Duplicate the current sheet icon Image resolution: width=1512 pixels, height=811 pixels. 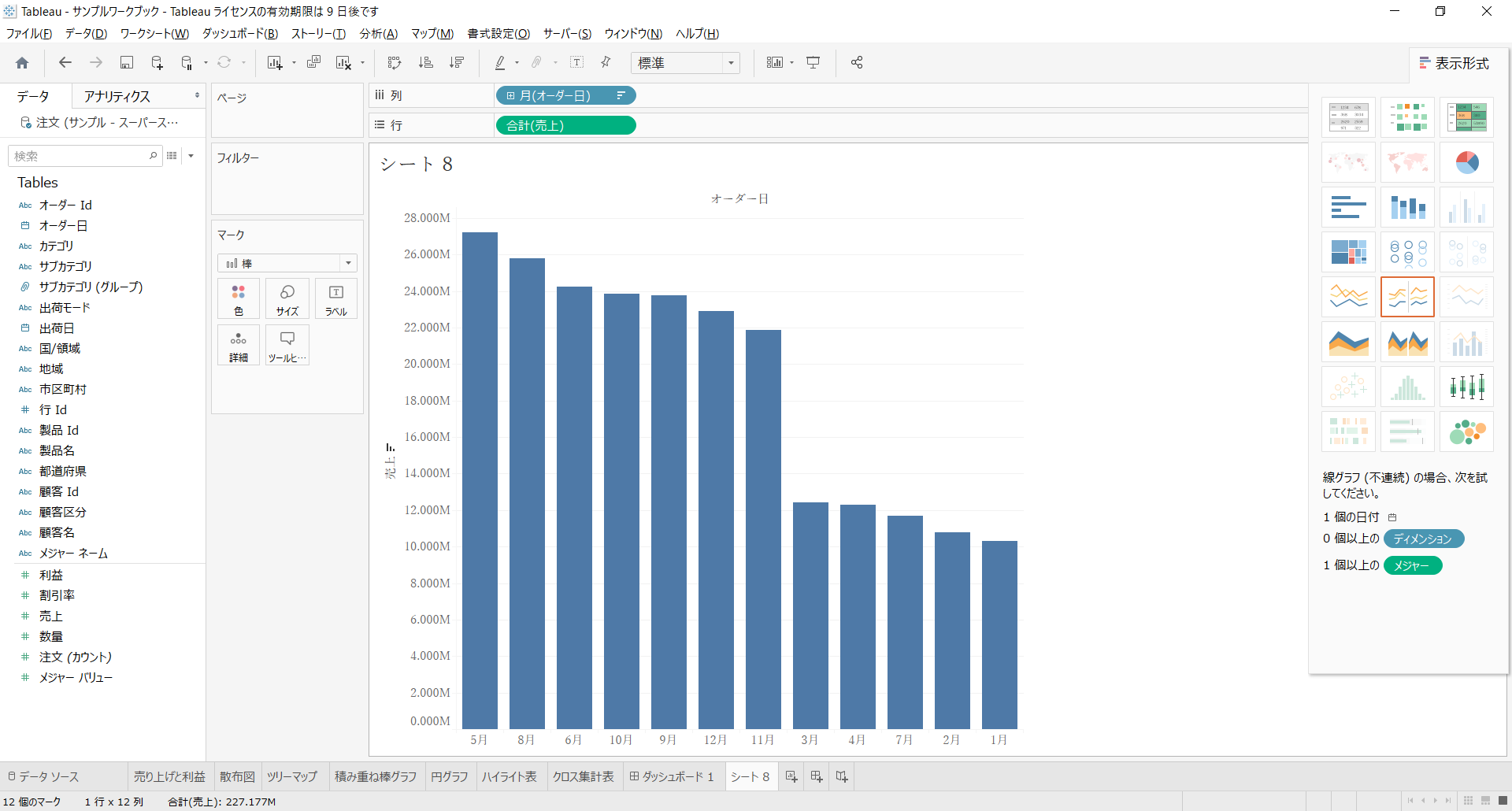click(x=313, y=63)
